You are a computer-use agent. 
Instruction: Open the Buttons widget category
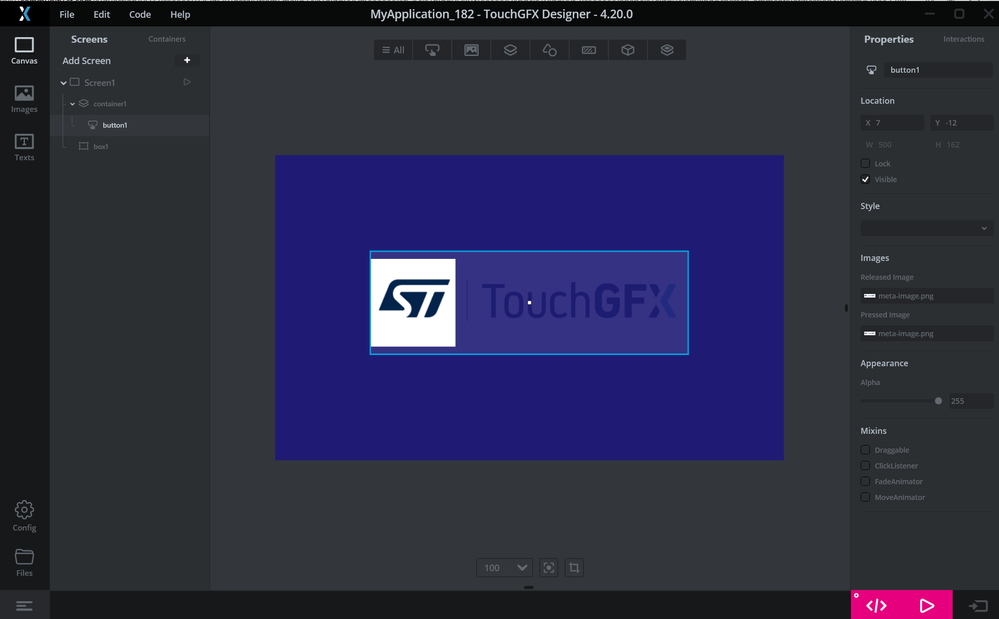click(432, 50)
